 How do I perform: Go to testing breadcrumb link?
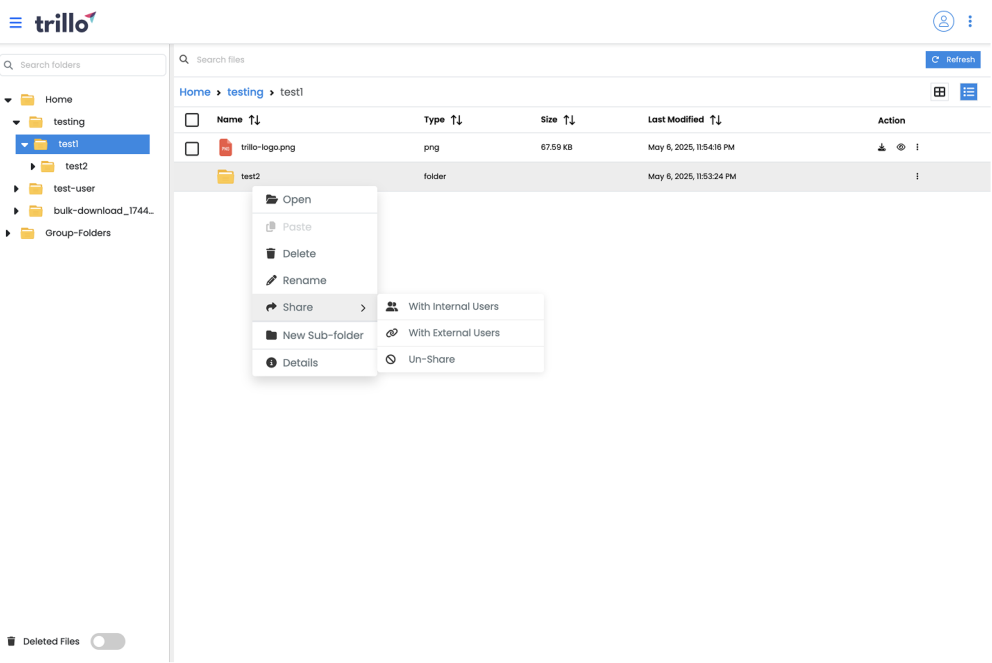pos(245,92)
